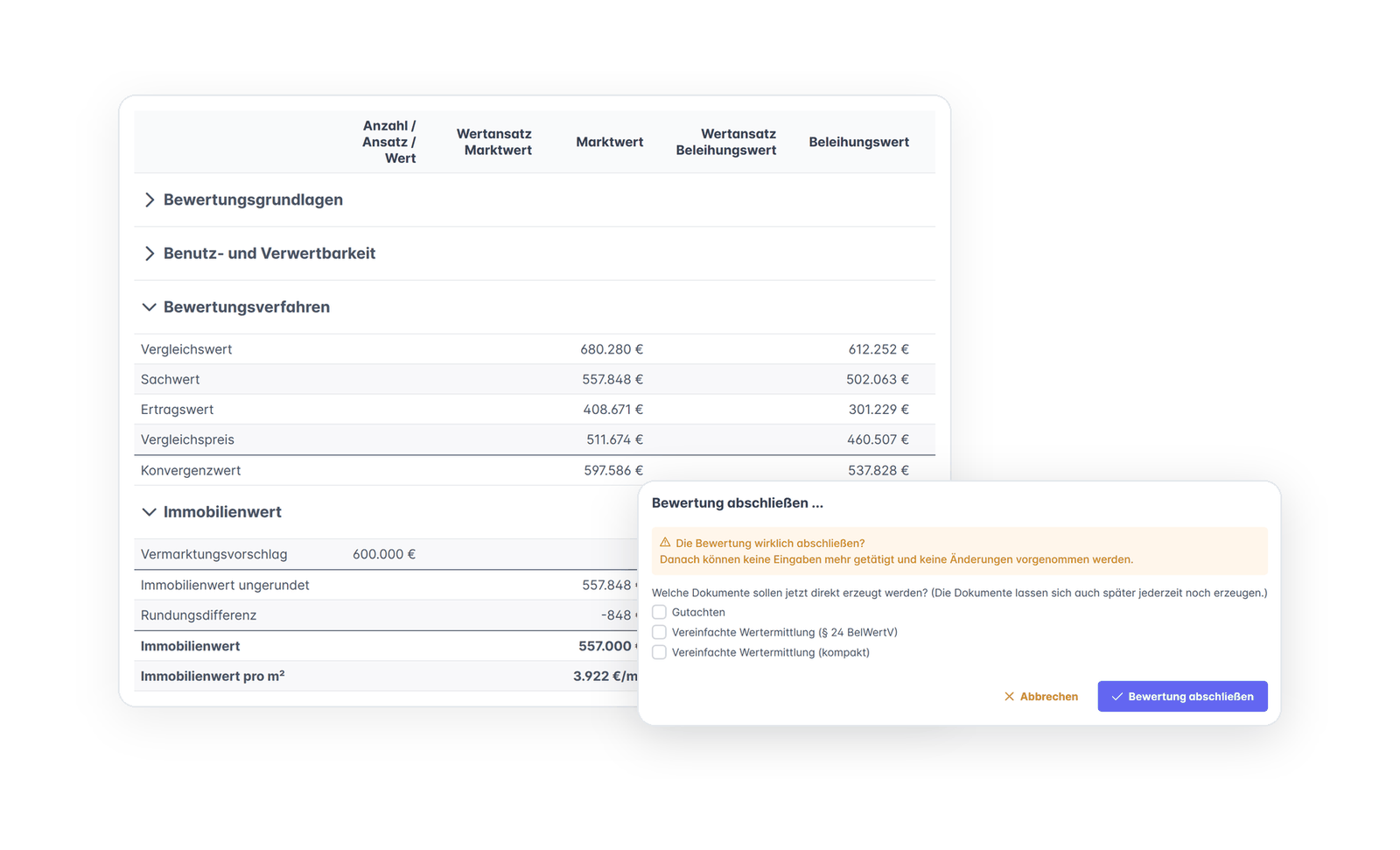1400x850 pixels.
Task: Click the Abbrechen button in the dialog
Action: pos(1041,697)
